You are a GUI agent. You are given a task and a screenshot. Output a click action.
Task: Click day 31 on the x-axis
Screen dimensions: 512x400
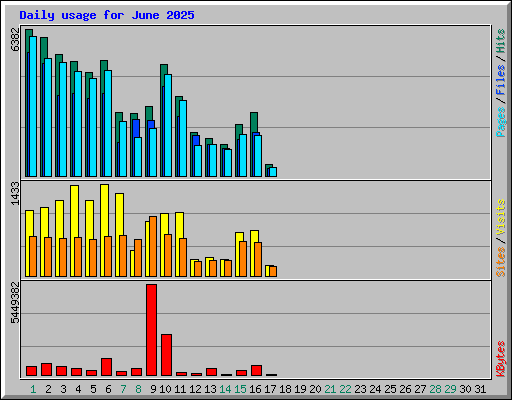[480, 389]
